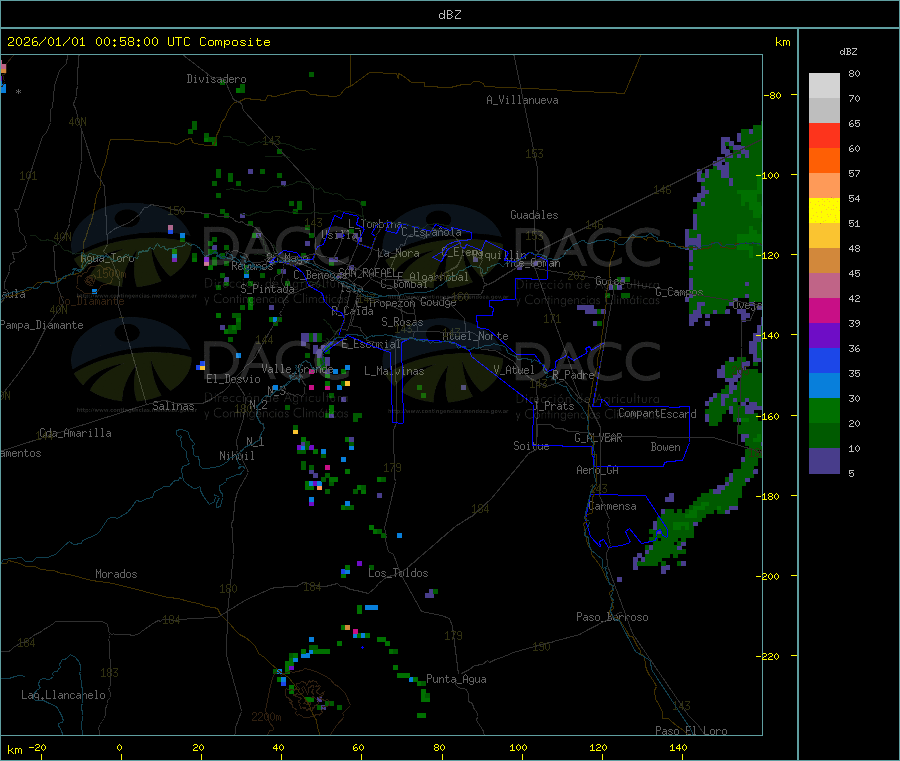Image resolution: width=900 pixels, height=761 pixels.
Task: Click the Atuel_Norte map label
Action: [x=475, y=336]
